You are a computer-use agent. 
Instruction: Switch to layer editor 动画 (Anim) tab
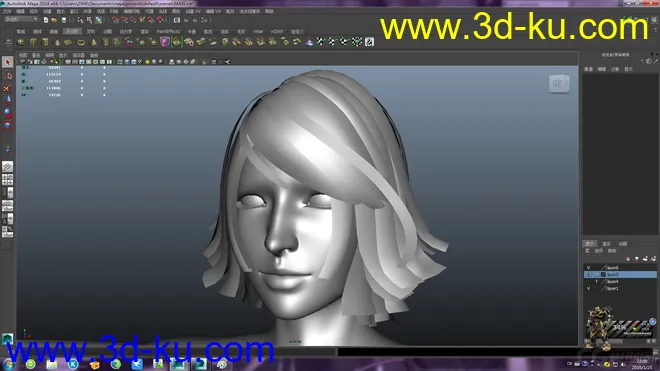pyautogui.click(x=623, y=244)
